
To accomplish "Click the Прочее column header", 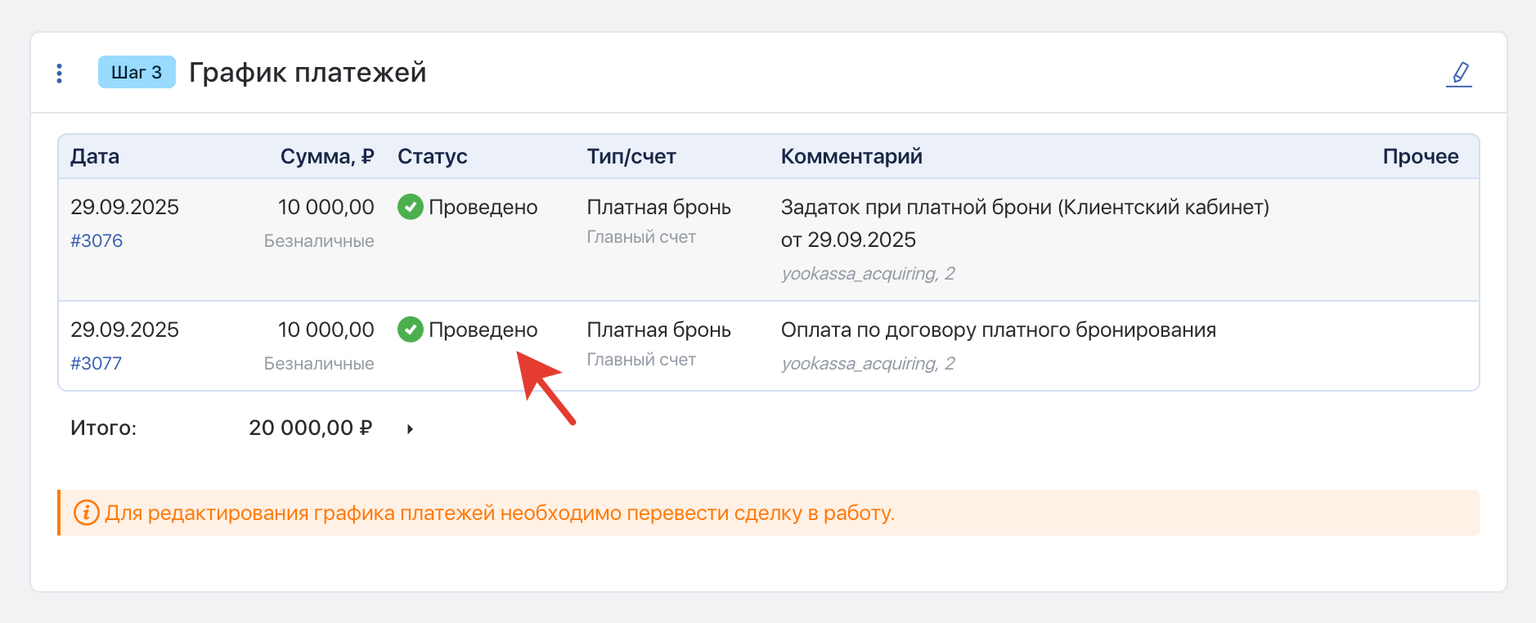I will point(1420,156).
